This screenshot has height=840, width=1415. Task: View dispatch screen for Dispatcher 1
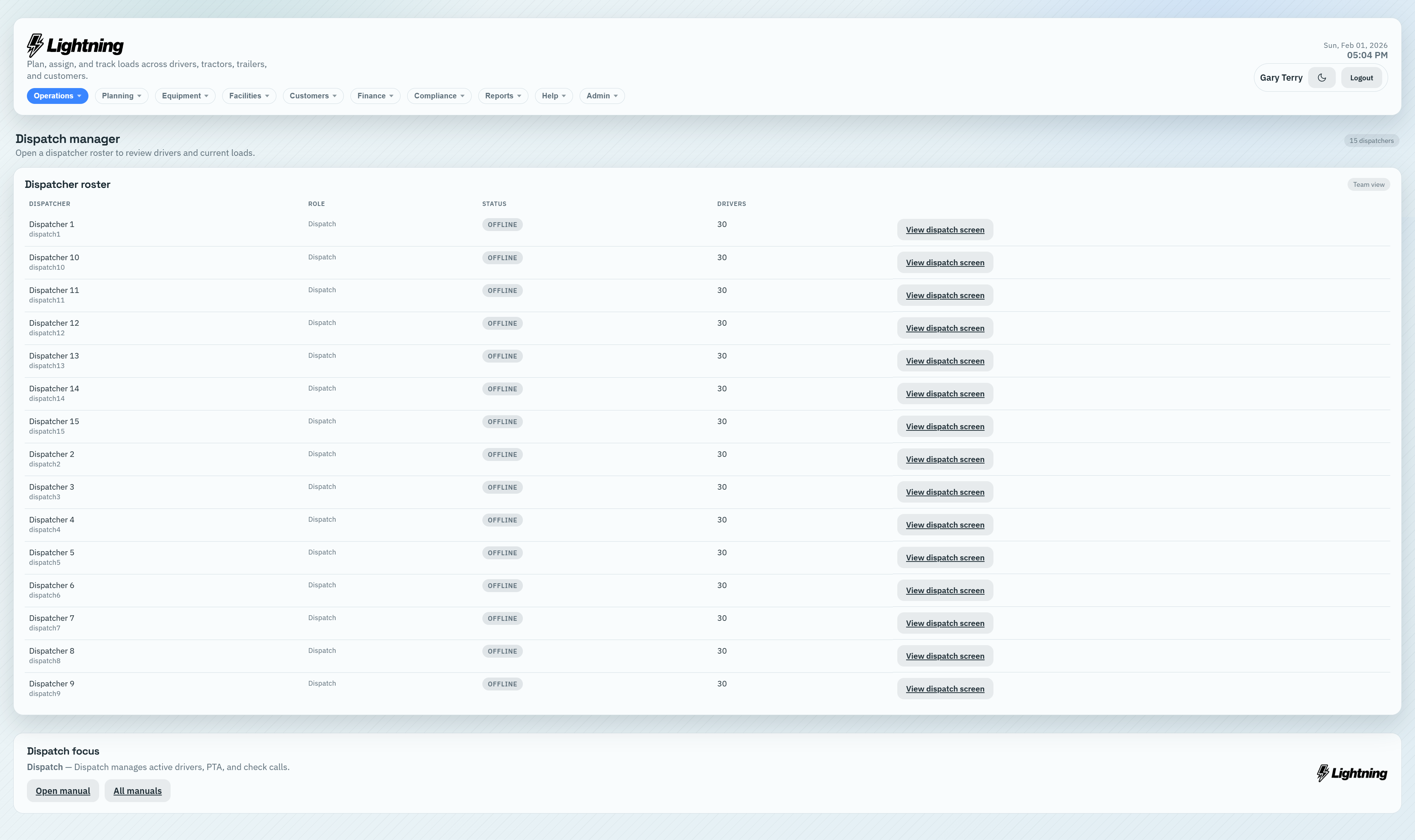[945, 229]
